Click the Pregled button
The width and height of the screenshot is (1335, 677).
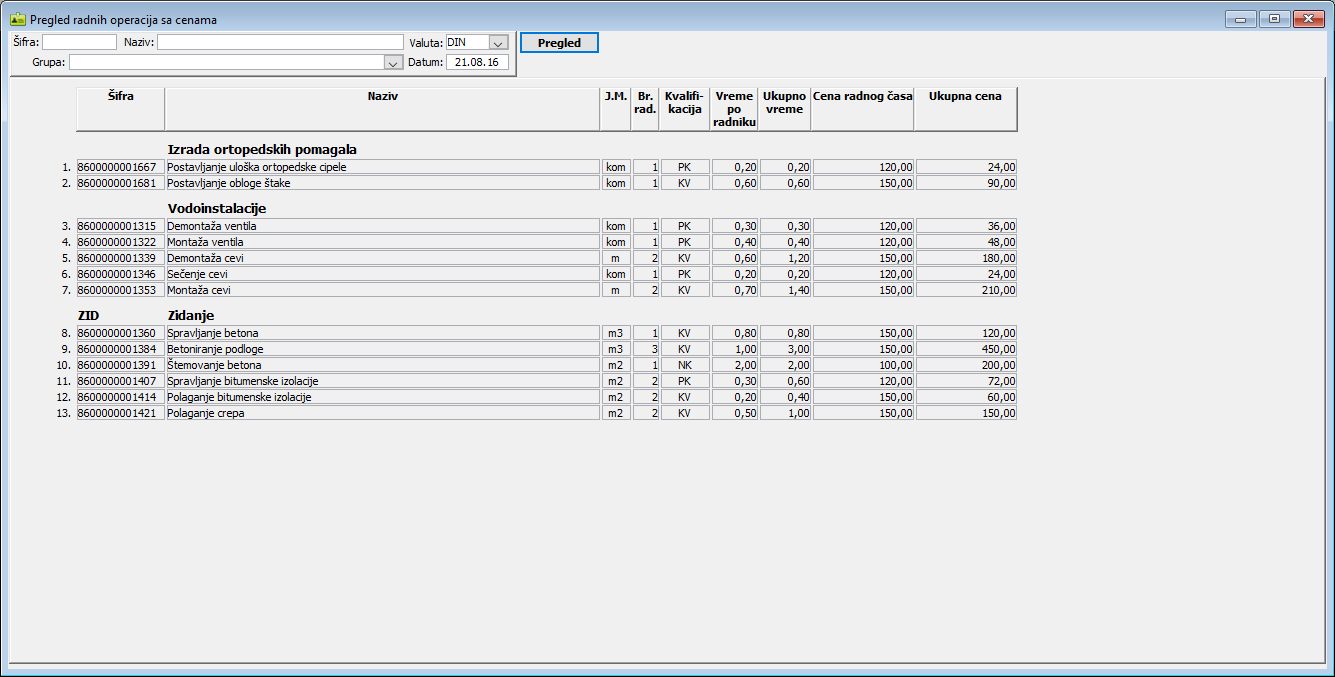(x=559, y=43)
